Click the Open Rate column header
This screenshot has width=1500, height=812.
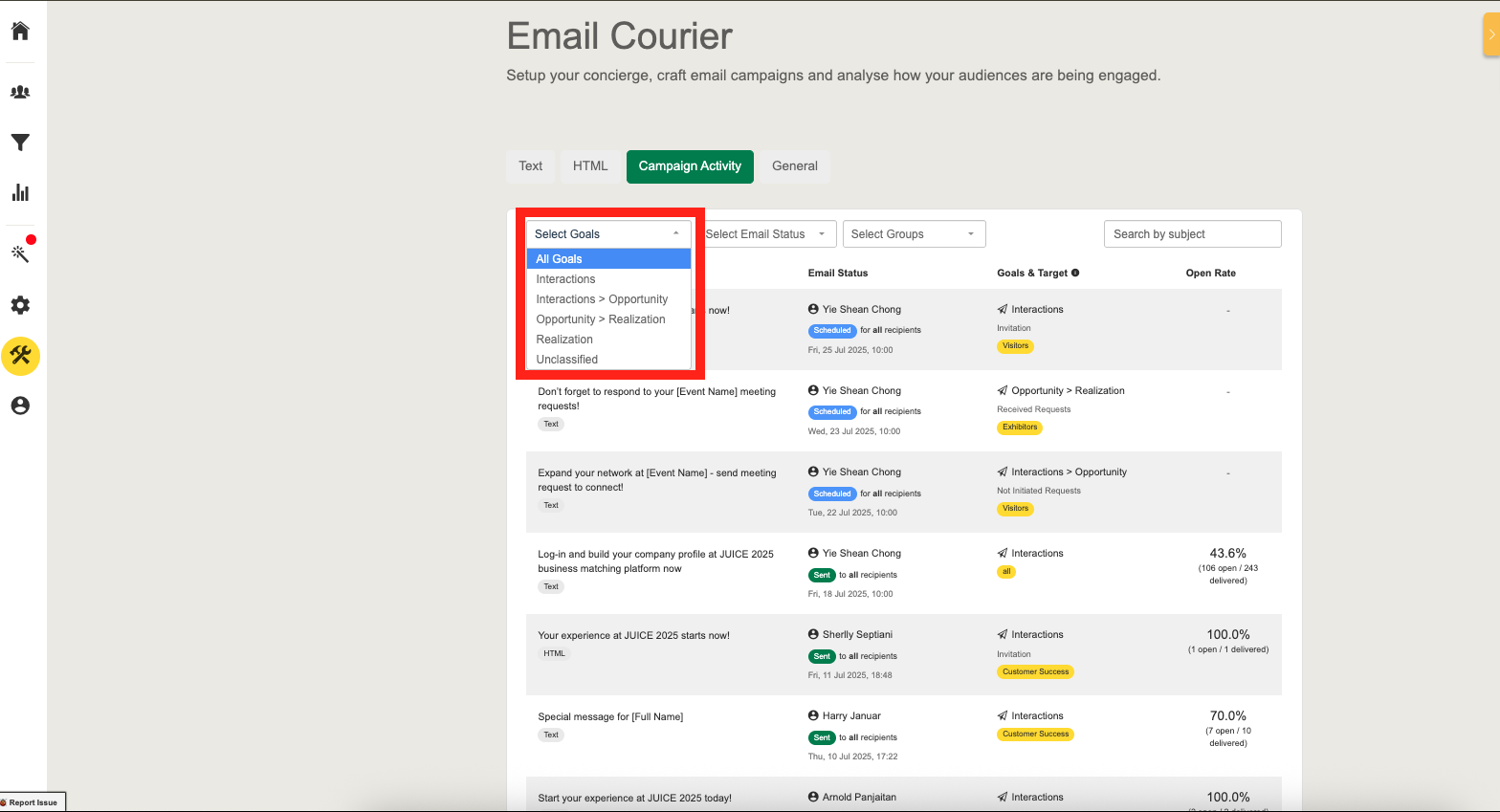[x=1211, y=273]
